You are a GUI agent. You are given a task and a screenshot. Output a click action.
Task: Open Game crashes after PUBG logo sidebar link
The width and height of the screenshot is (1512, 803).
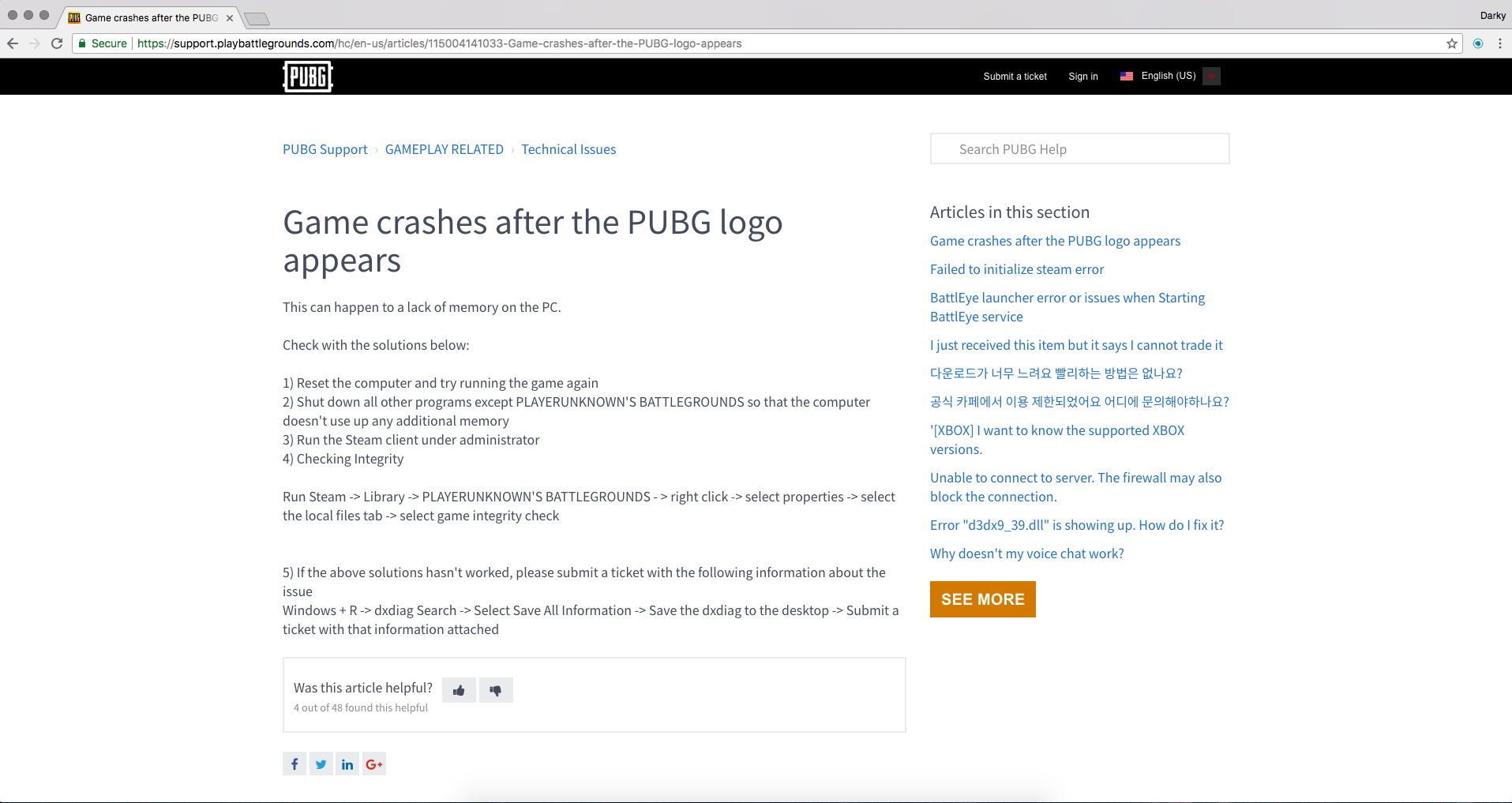pos(1055,241)
